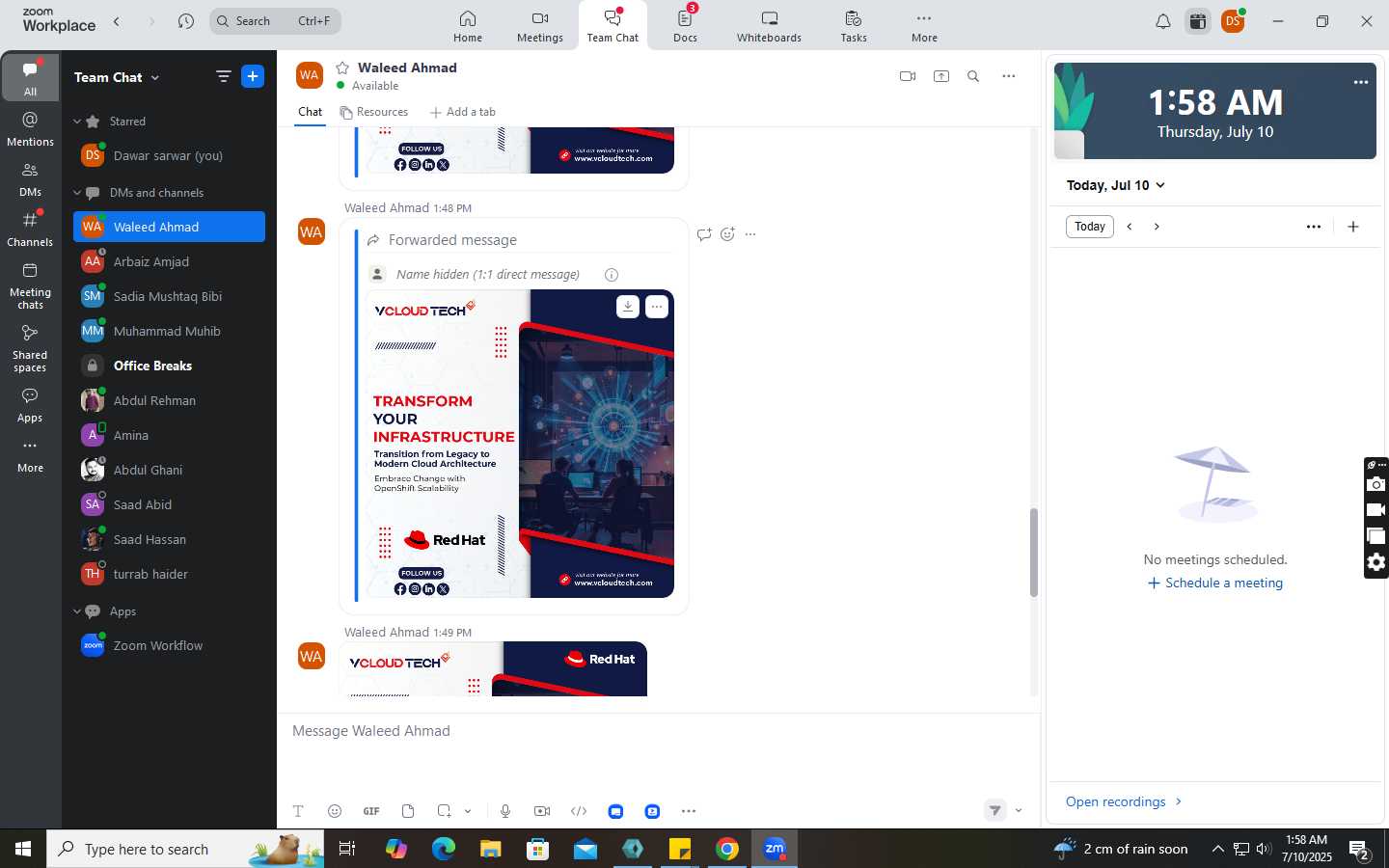Open the emoji picker in composer
1389x868 pixels.
coord(335,811)
